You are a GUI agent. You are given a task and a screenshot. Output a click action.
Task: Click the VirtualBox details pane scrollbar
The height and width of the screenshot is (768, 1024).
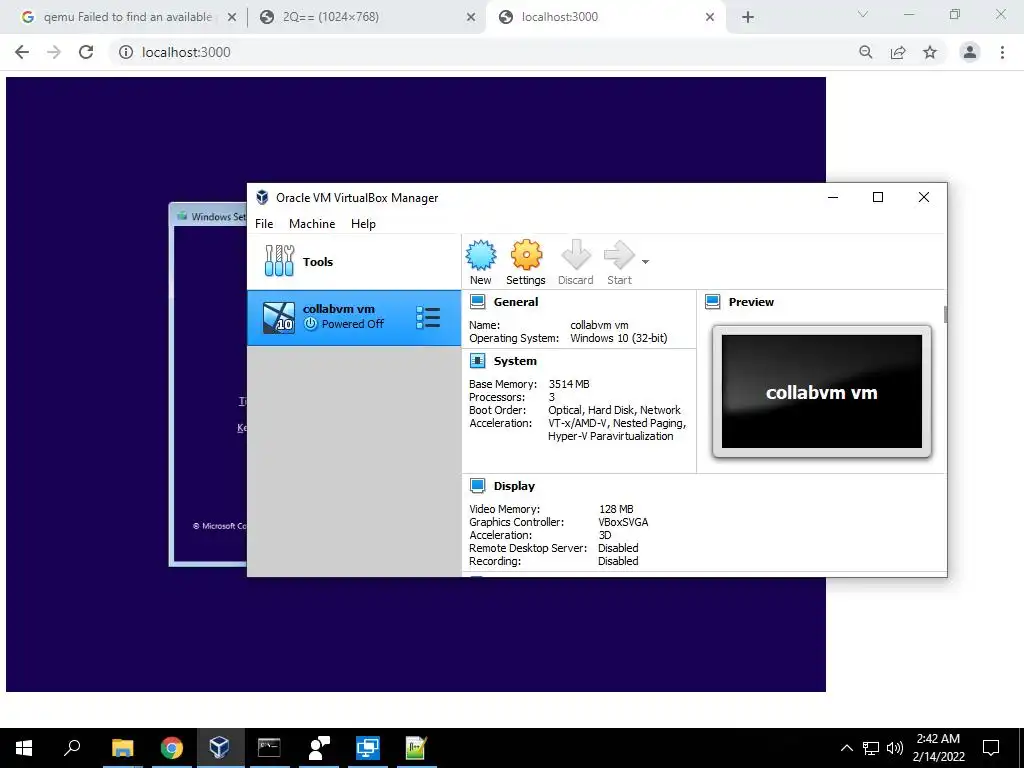tap(945, 314)
